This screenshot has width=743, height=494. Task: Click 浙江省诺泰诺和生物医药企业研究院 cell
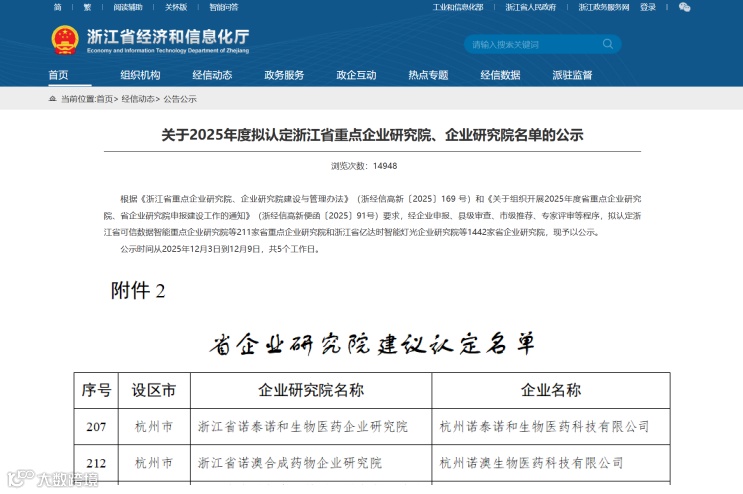pyautogui.click(x=311, y=427)
